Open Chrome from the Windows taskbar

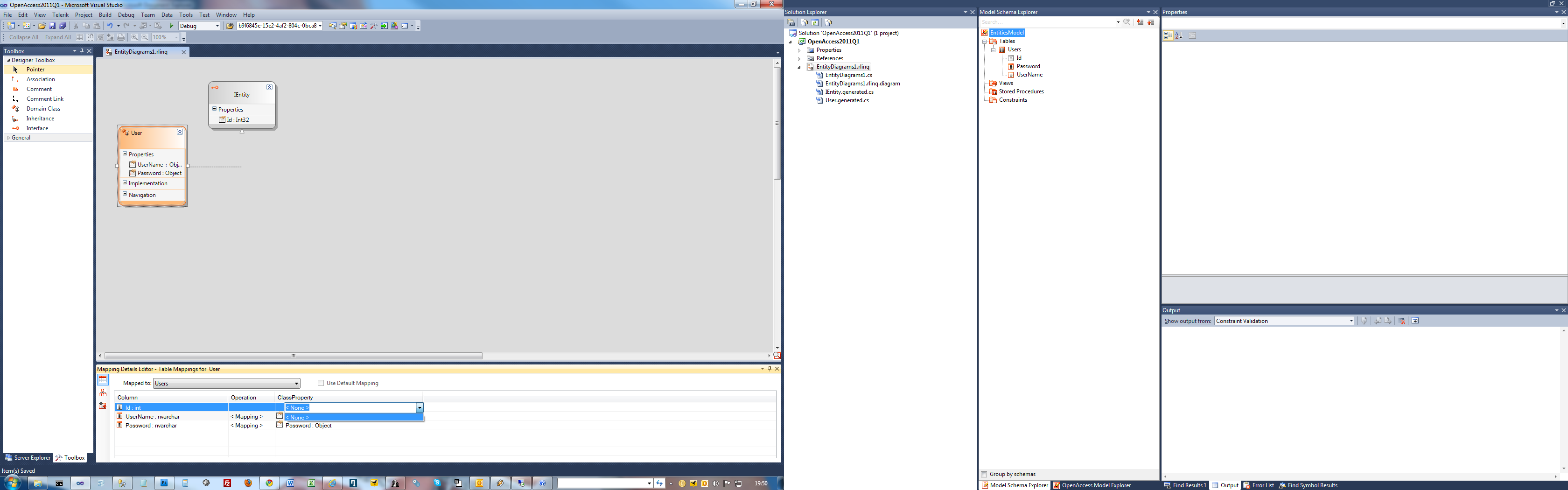coord(269,483)
